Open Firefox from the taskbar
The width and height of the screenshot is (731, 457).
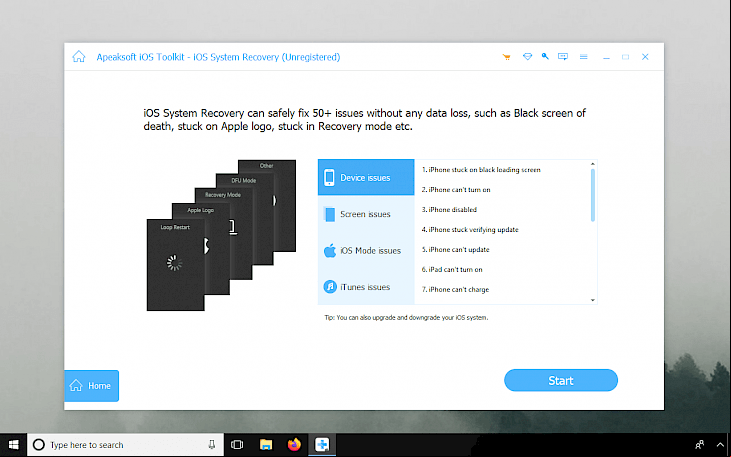tap(294, 445)
